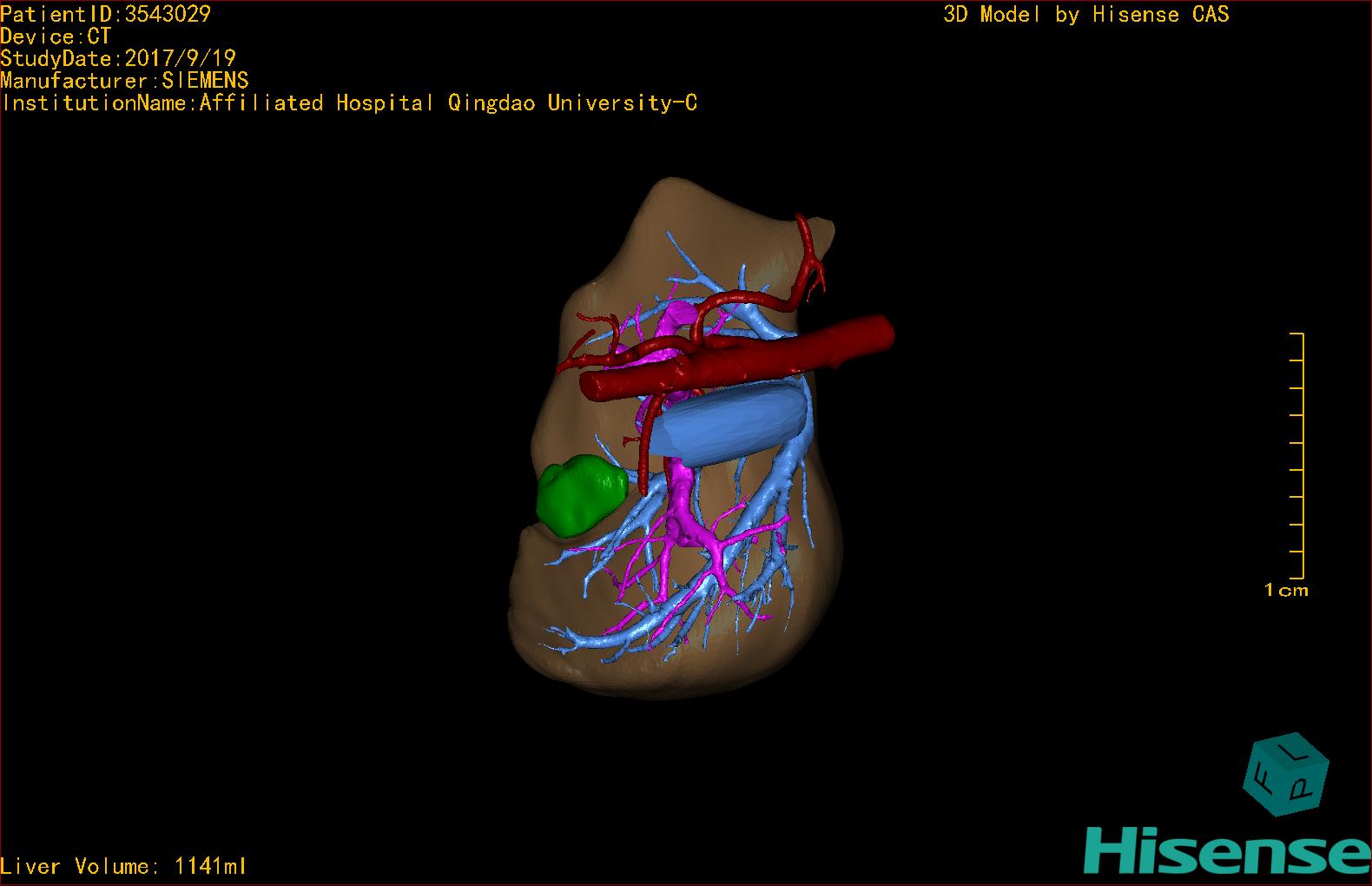The height and width of the screenshot is (886, 1372).
Task: Click the 1cm scale label
Action: [1286, 591]
